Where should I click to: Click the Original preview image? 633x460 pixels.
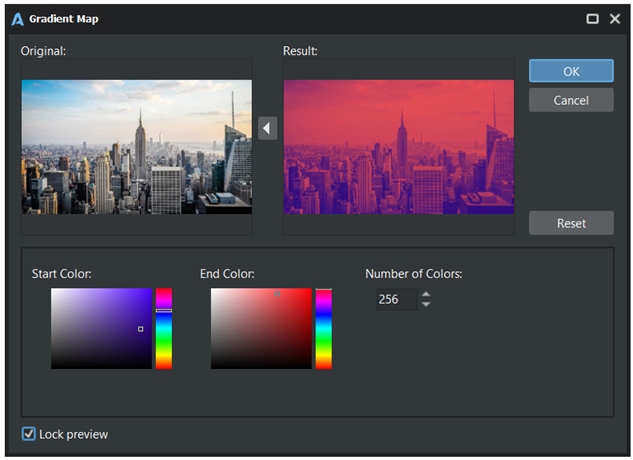pyautogui.click(x=137, y=147)
